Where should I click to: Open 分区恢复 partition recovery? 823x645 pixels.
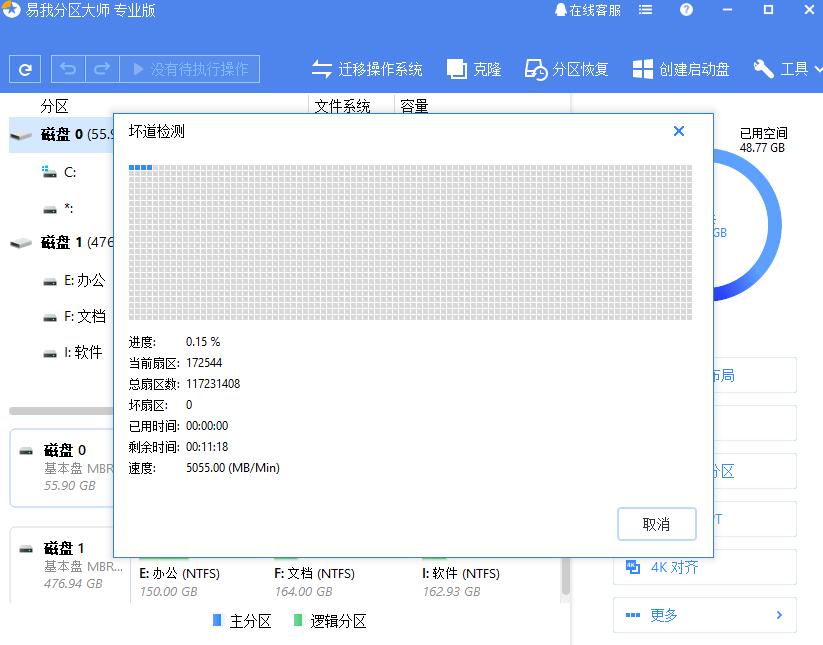(567, 69)
